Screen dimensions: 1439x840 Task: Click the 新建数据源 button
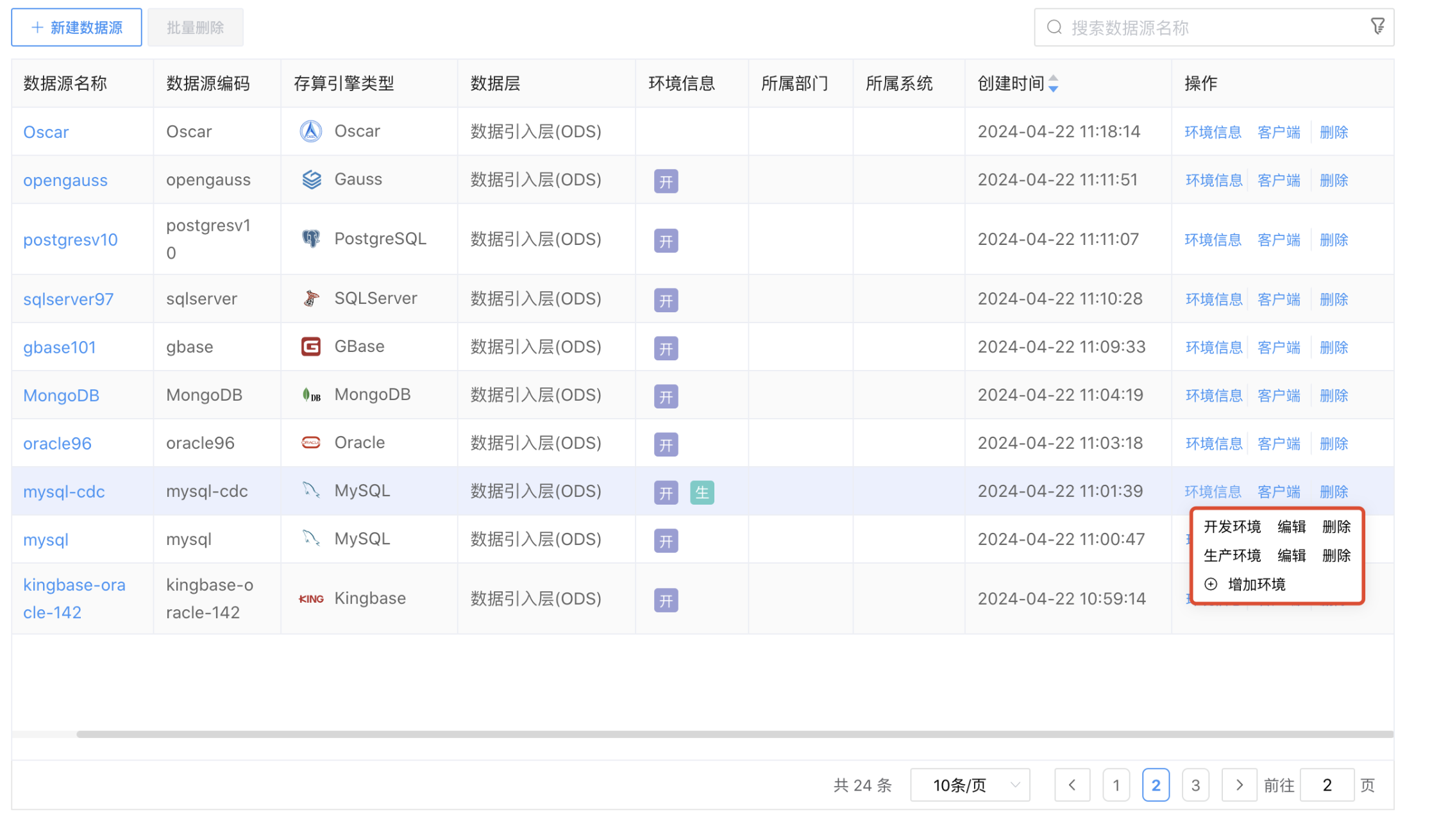[76, 27]
